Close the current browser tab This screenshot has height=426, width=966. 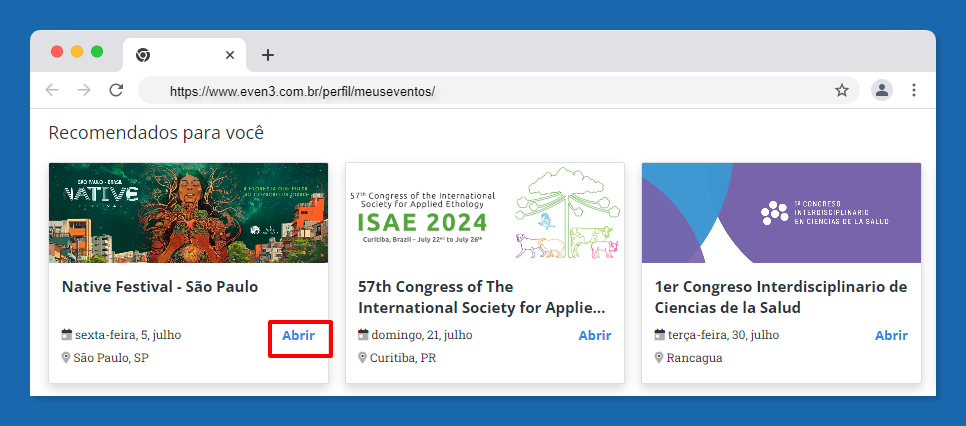[230, 55]
